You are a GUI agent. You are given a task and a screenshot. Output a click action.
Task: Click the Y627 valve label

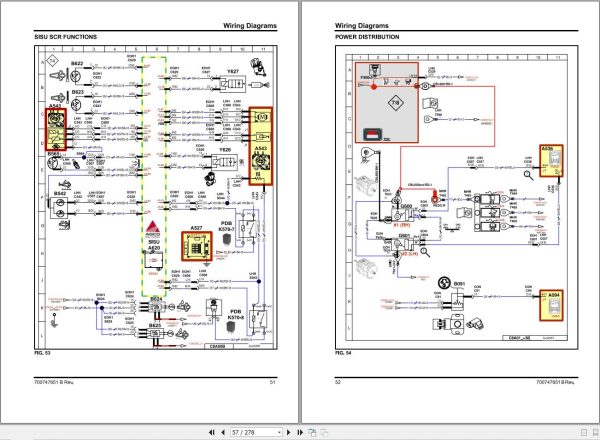pos(233,72)
